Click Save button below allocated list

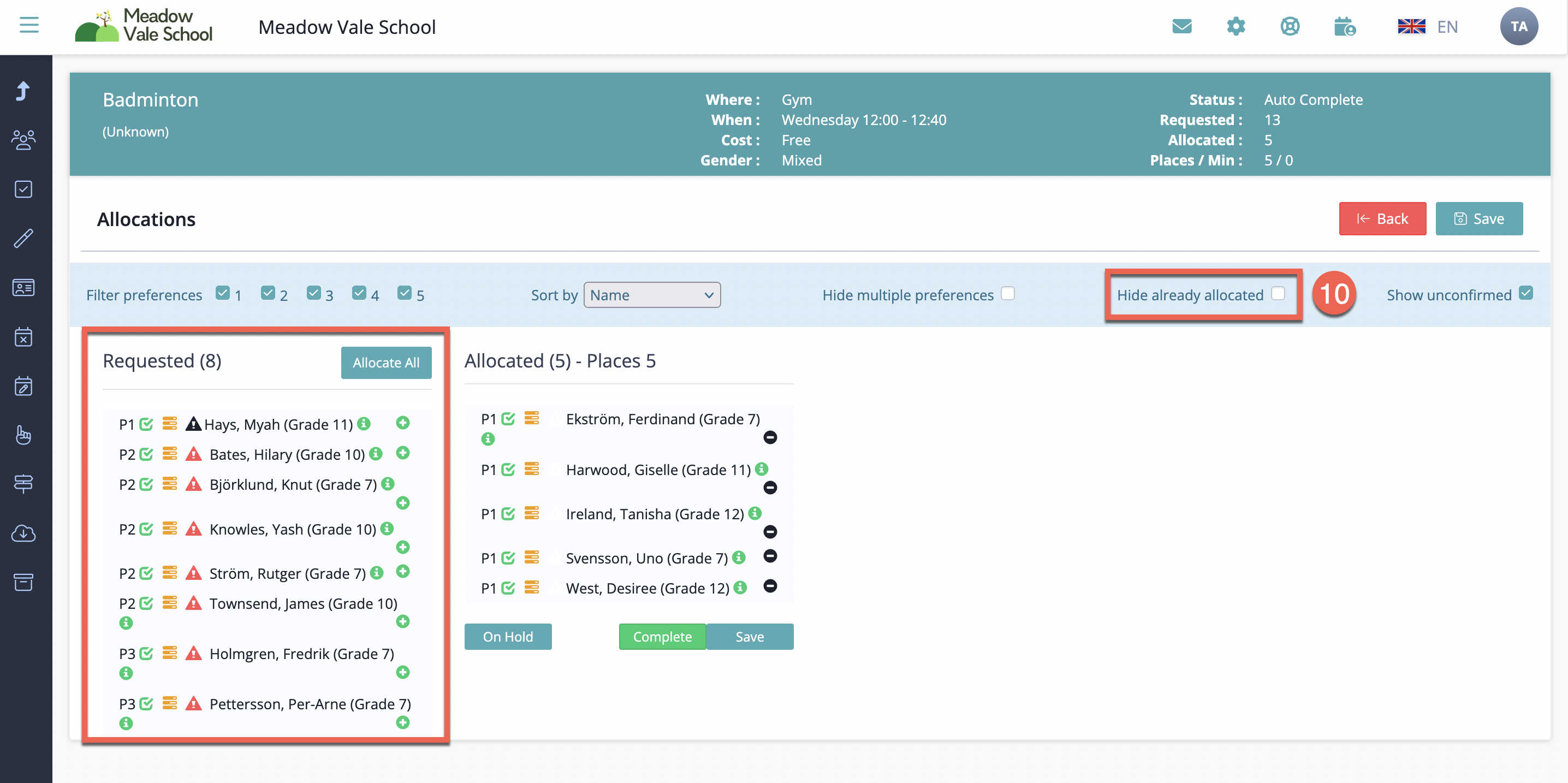(x=749, y=636)
